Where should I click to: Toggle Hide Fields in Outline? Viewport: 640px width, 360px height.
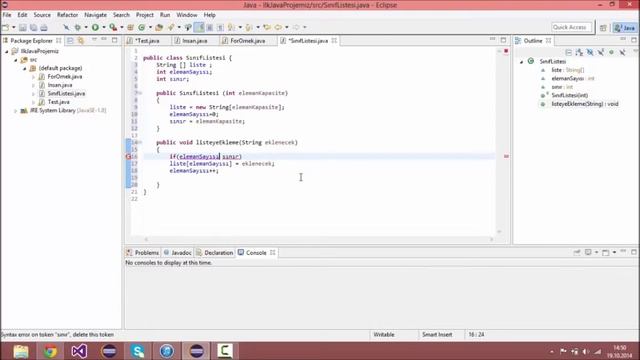[x=590, y=52]
